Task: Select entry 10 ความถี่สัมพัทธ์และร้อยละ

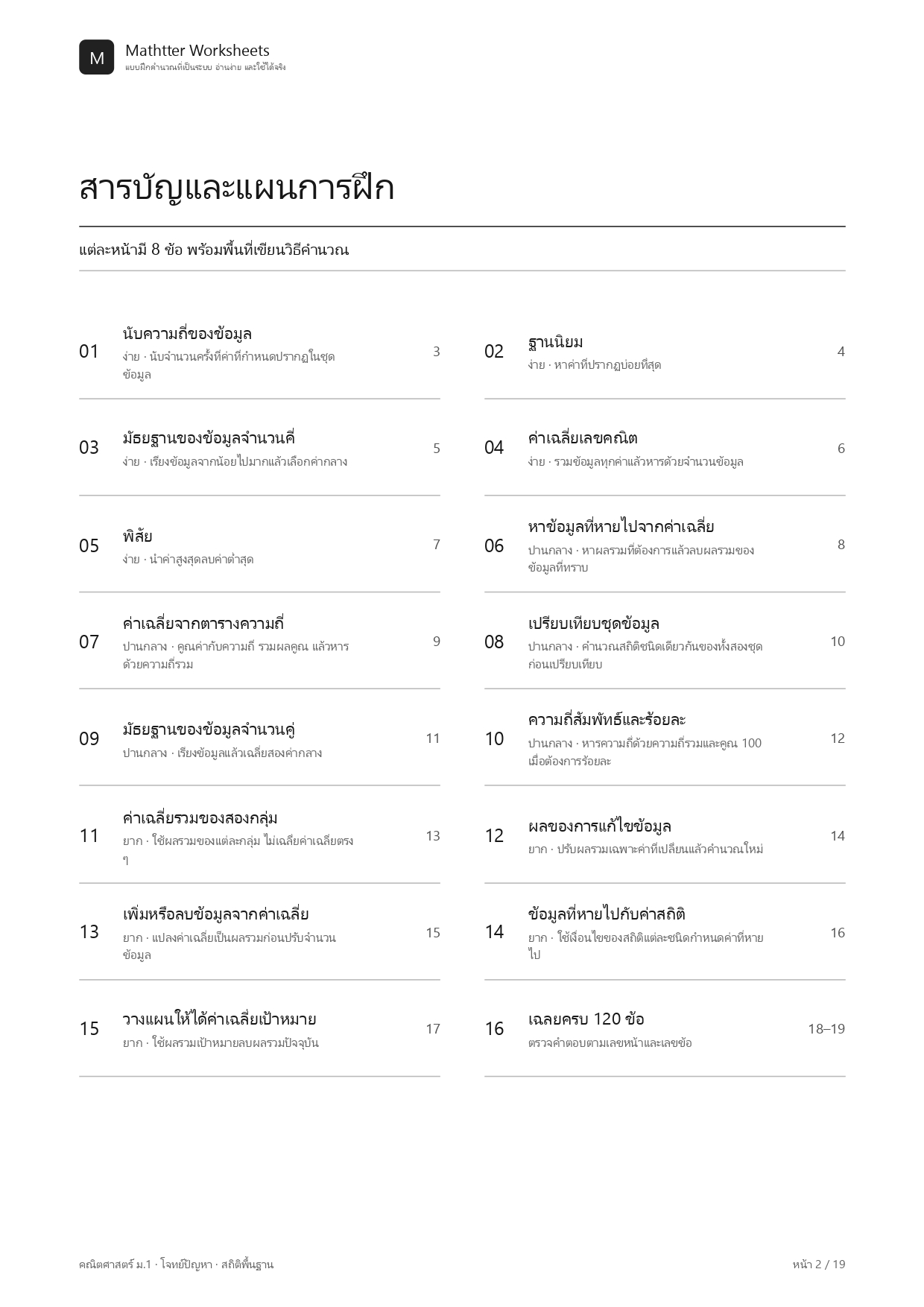Action: [x=665, y=738]
